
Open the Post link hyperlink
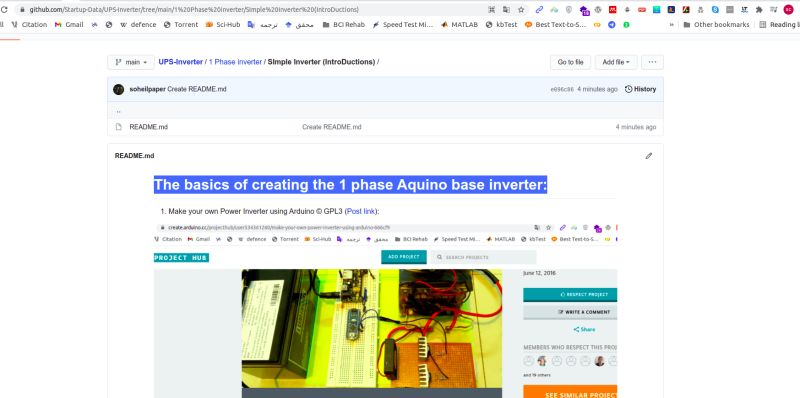coord(361,211)
